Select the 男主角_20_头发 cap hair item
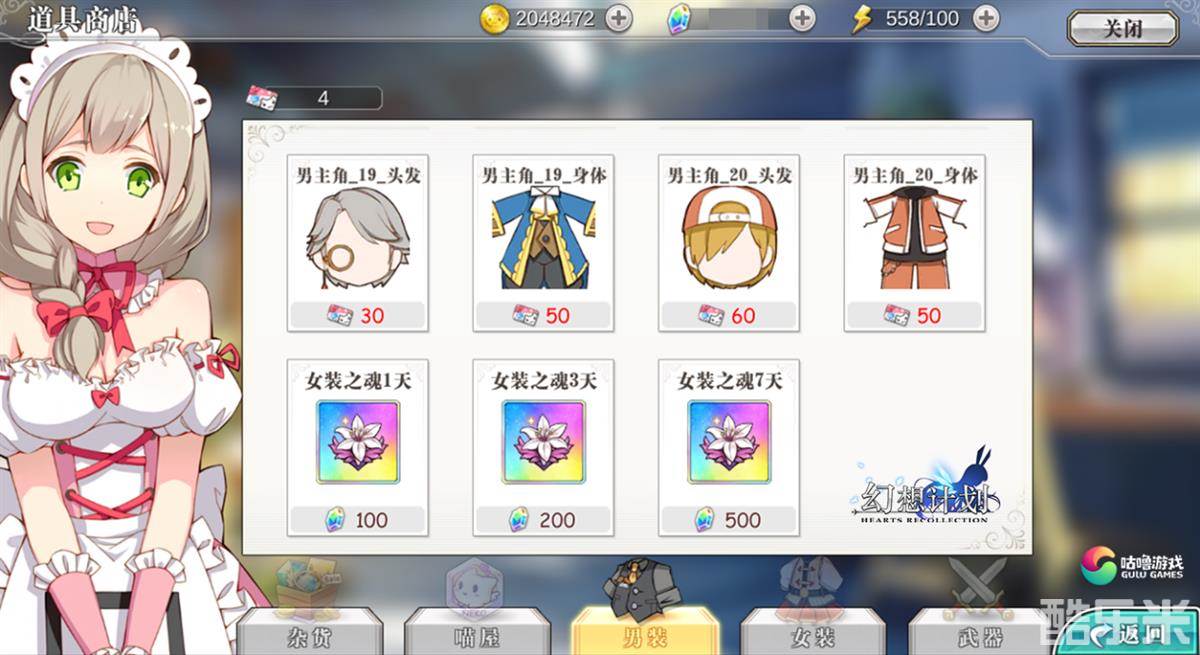Screen dimensions: 1200x655 point(728,243)
